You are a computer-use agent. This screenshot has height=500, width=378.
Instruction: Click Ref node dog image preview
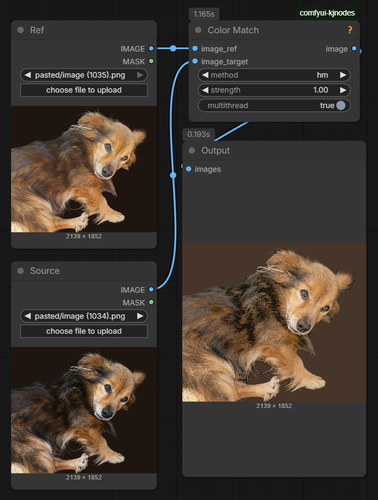pyautogui.click(x=84, y=169)
